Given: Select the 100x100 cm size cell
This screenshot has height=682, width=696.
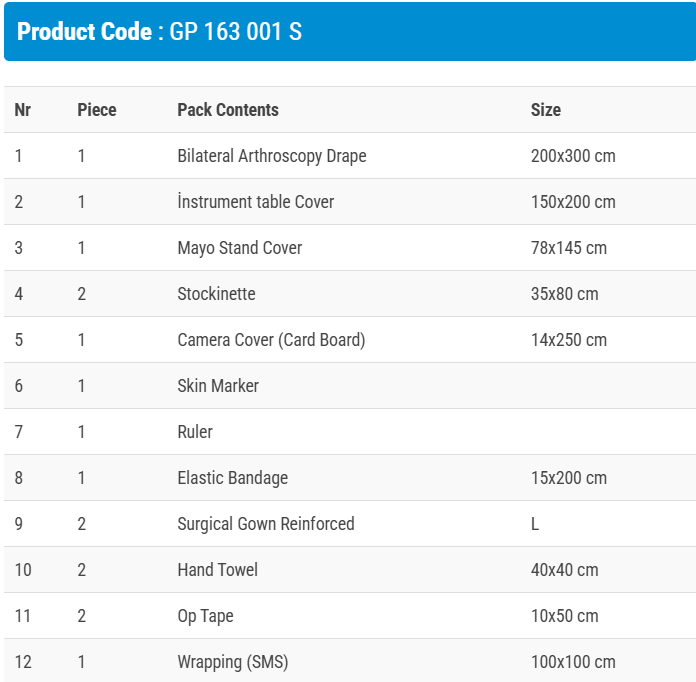Looking at the screenshot, I should click(x=573, y=662).
